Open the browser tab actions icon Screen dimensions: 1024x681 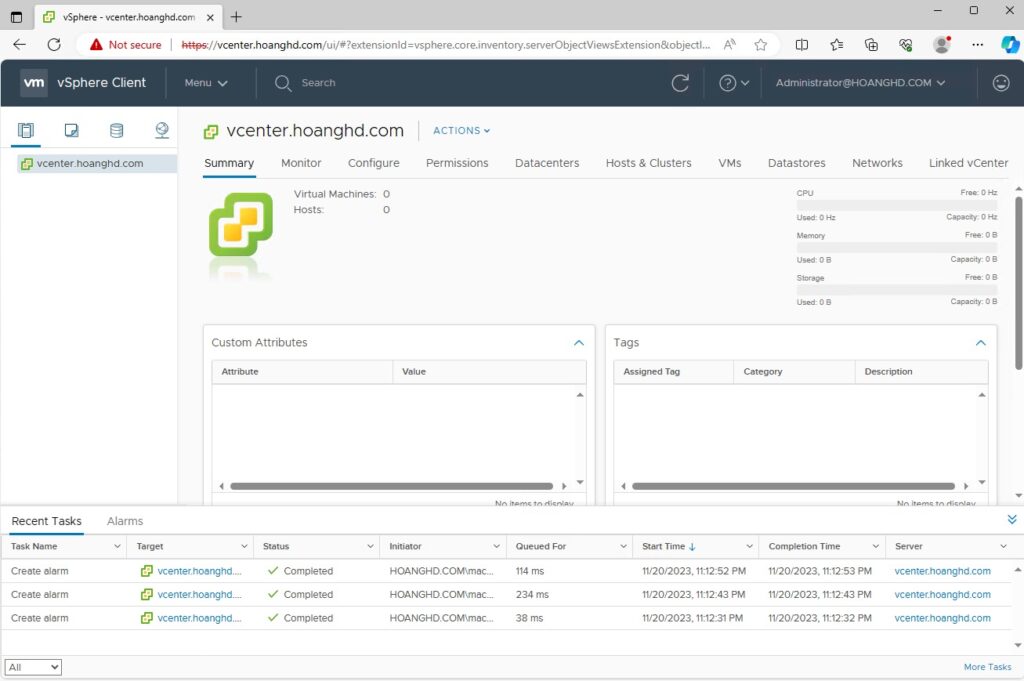(17, 17)
